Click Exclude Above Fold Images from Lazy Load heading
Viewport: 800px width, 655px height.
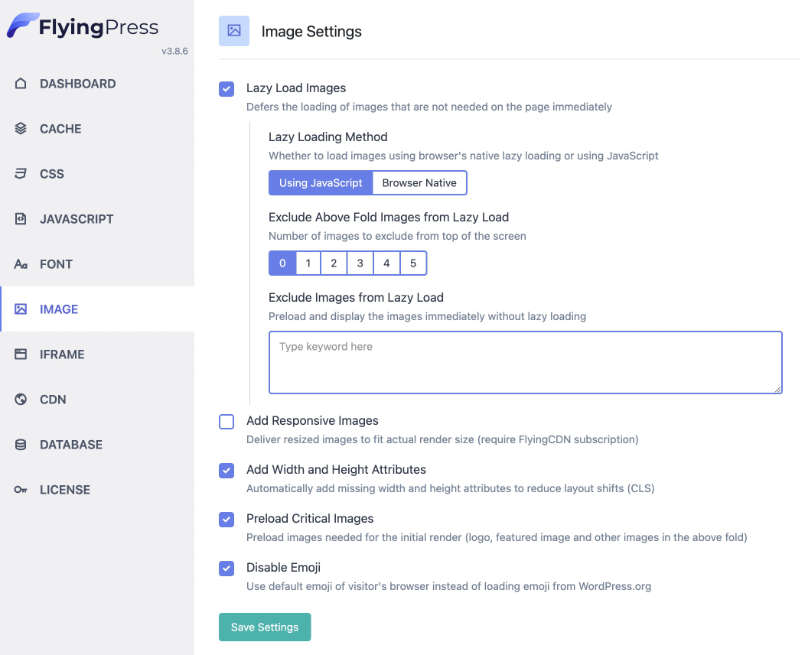pos(389,217)
